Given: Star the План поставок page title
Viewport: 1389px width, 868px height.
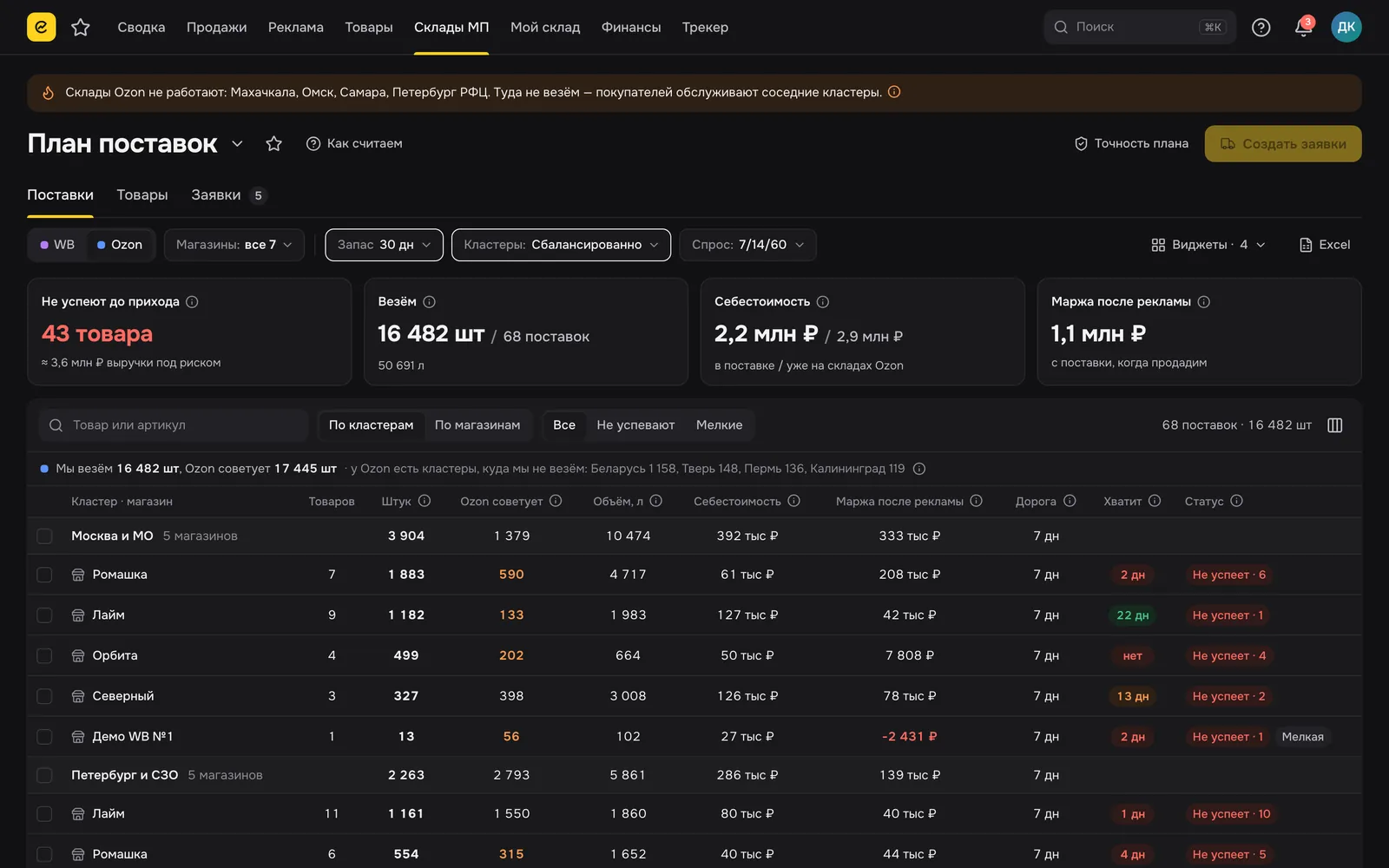Looking at the screenshot, I should (x=273, y=143).
